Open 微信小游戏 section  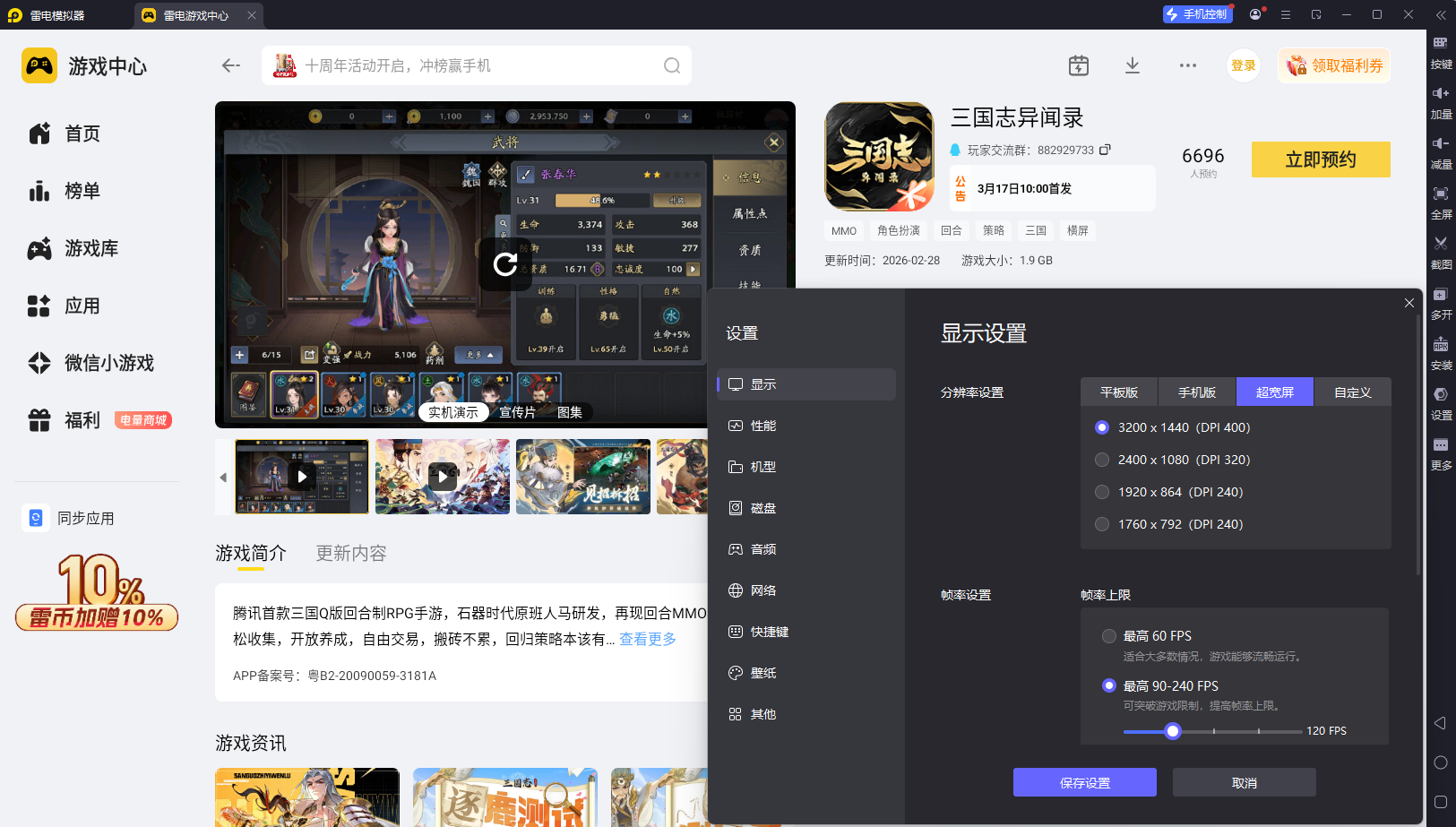tap(91, 363)
